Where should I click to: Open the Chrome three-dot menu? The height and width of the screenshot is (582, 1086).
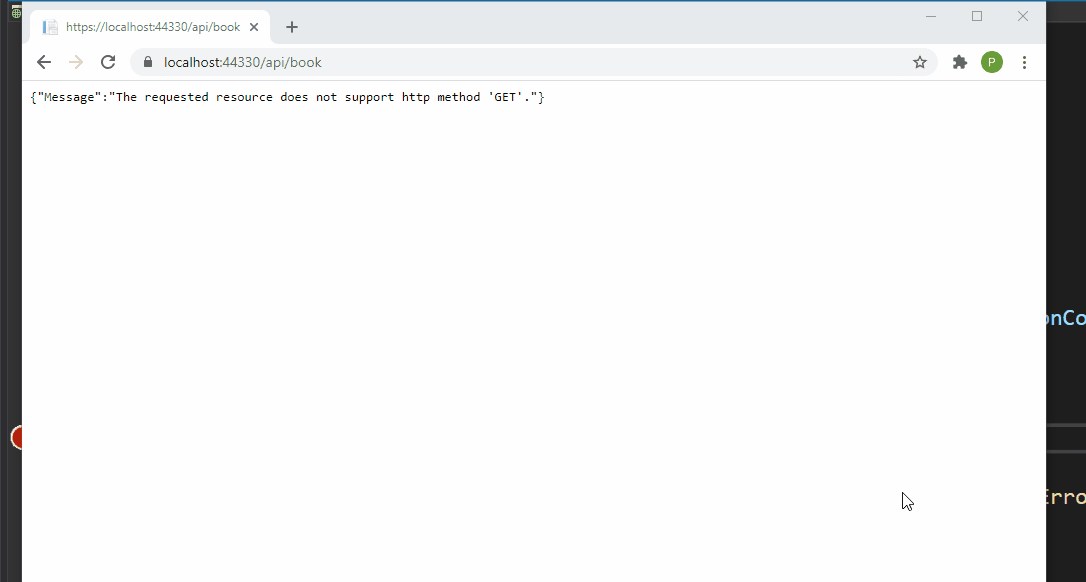[x=1024, y=61]
